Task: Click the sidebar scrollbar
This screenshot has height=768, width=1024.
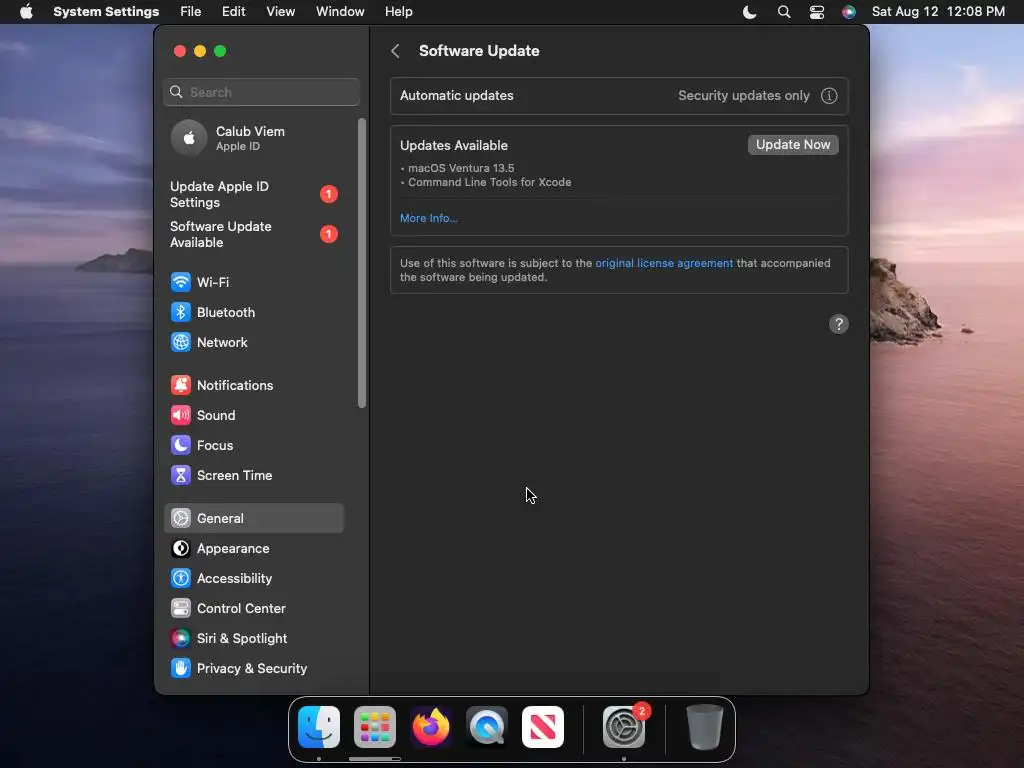Action: coord(362,264)
